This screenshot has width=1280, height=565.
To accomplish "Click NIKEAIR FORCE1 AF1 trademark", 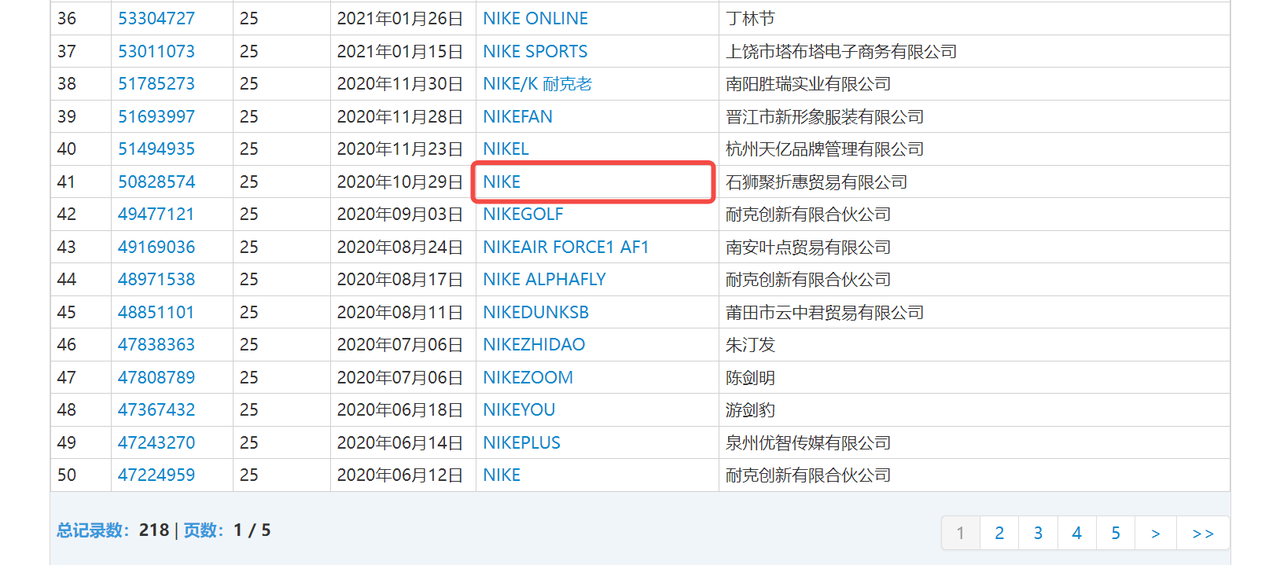I will click(x=566, y=247).
